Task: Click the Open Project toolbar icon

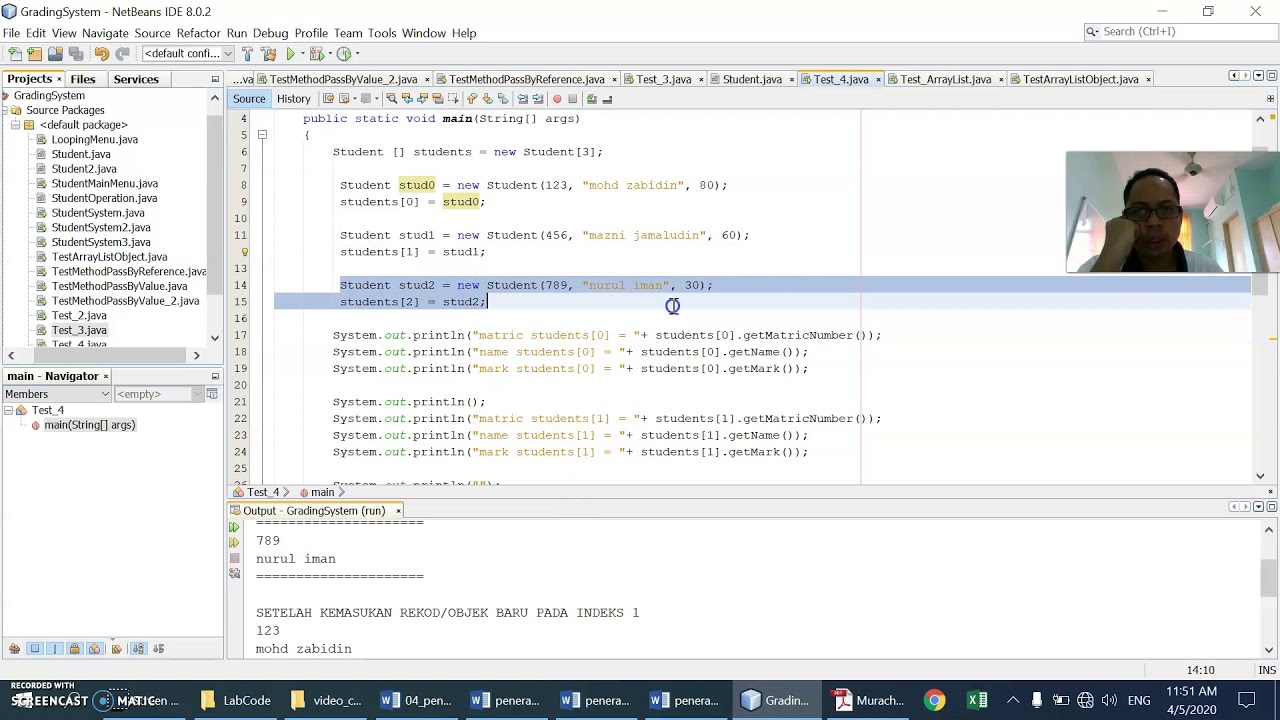Action: click(55, 54)
